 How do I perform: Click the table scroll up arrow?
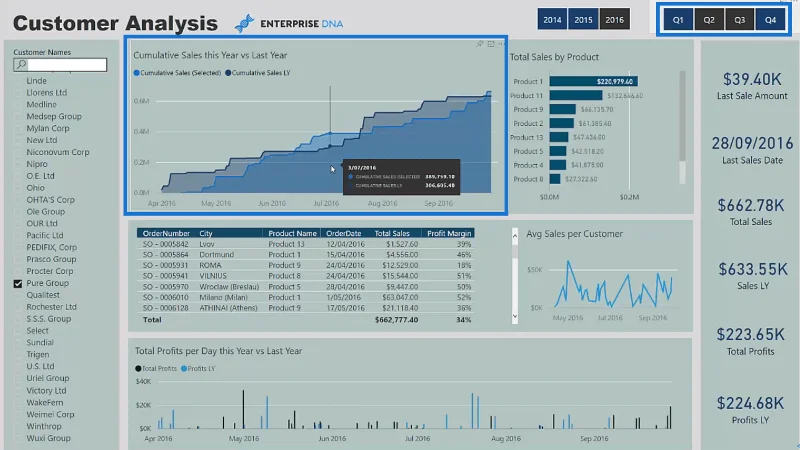click(x=515, y=235)
